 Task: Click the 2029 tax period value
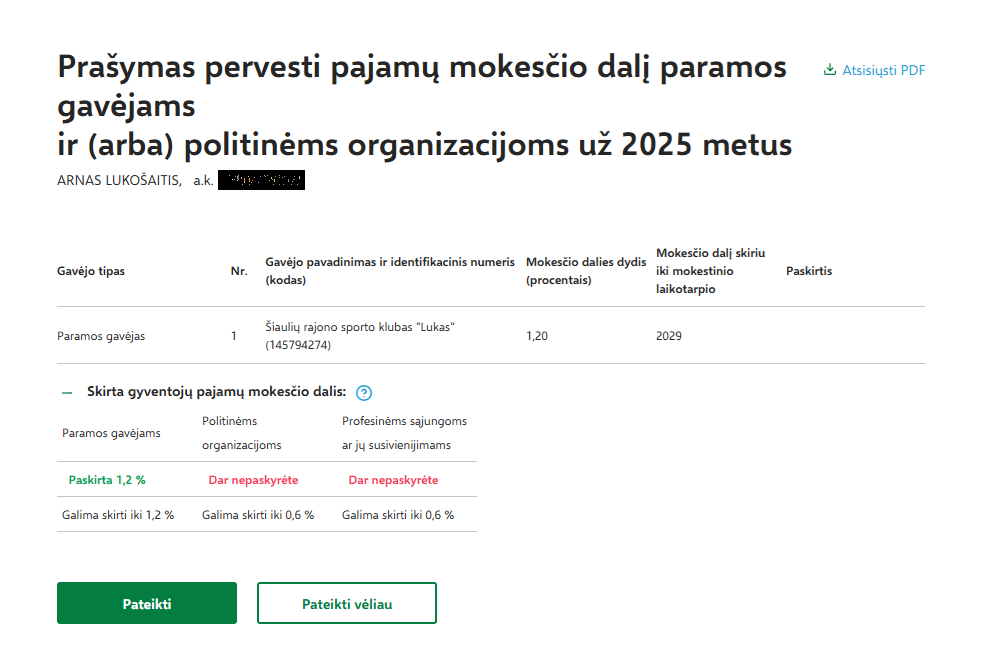coord(669,336)
